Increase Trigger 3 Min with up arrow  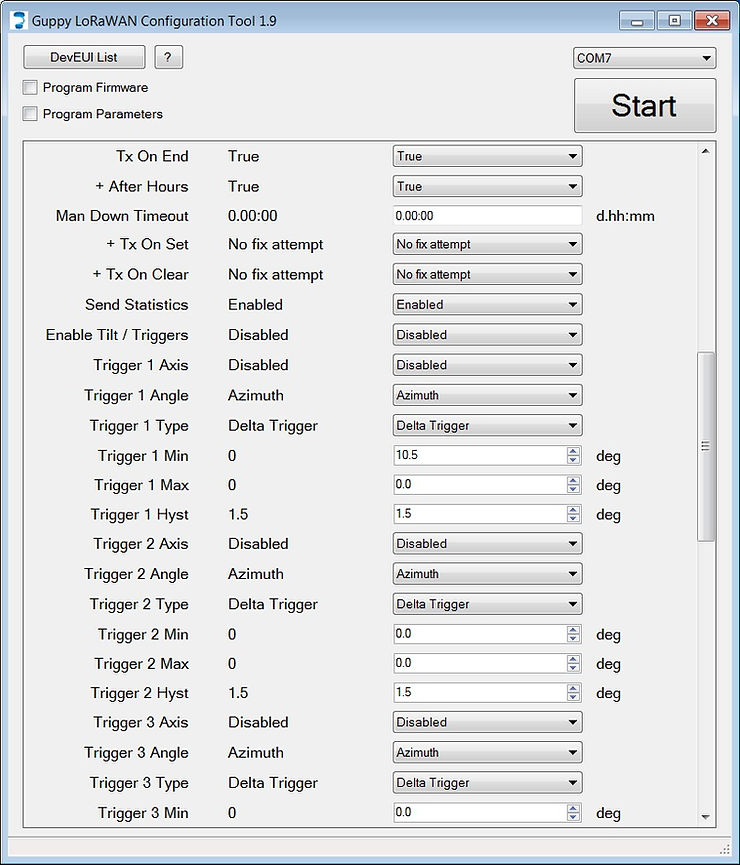coord(573,808)
